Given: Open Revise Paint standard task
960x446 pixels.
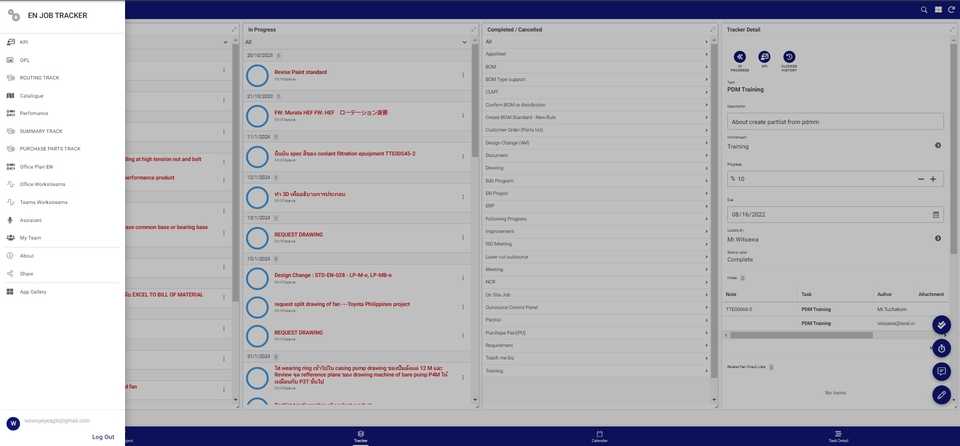Looking at the screenshot, I should [300, 72].
